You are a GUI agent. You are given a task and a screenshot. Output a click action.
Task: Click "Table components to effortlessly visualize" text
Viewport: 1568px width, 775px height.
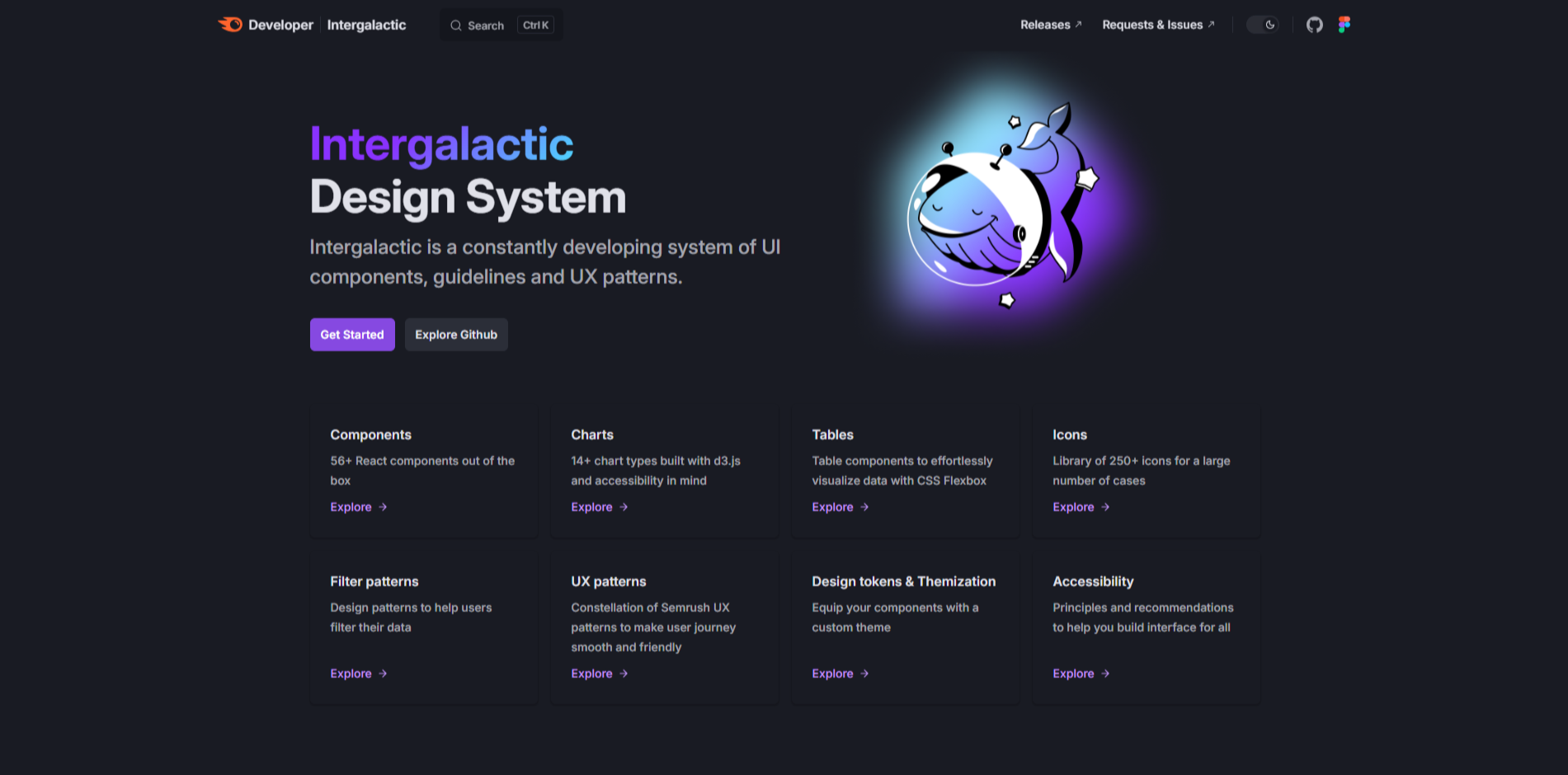[x=902, y=471]
